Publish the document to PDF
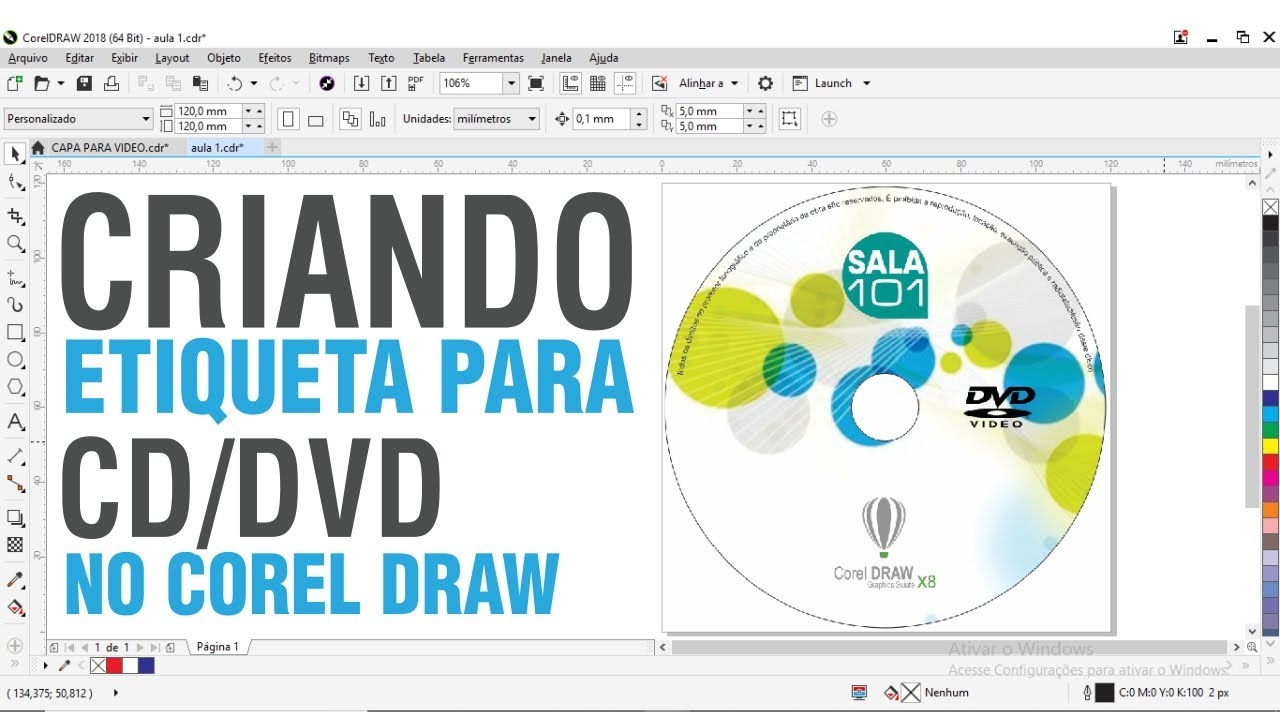1280x720 pixels. 416,83
